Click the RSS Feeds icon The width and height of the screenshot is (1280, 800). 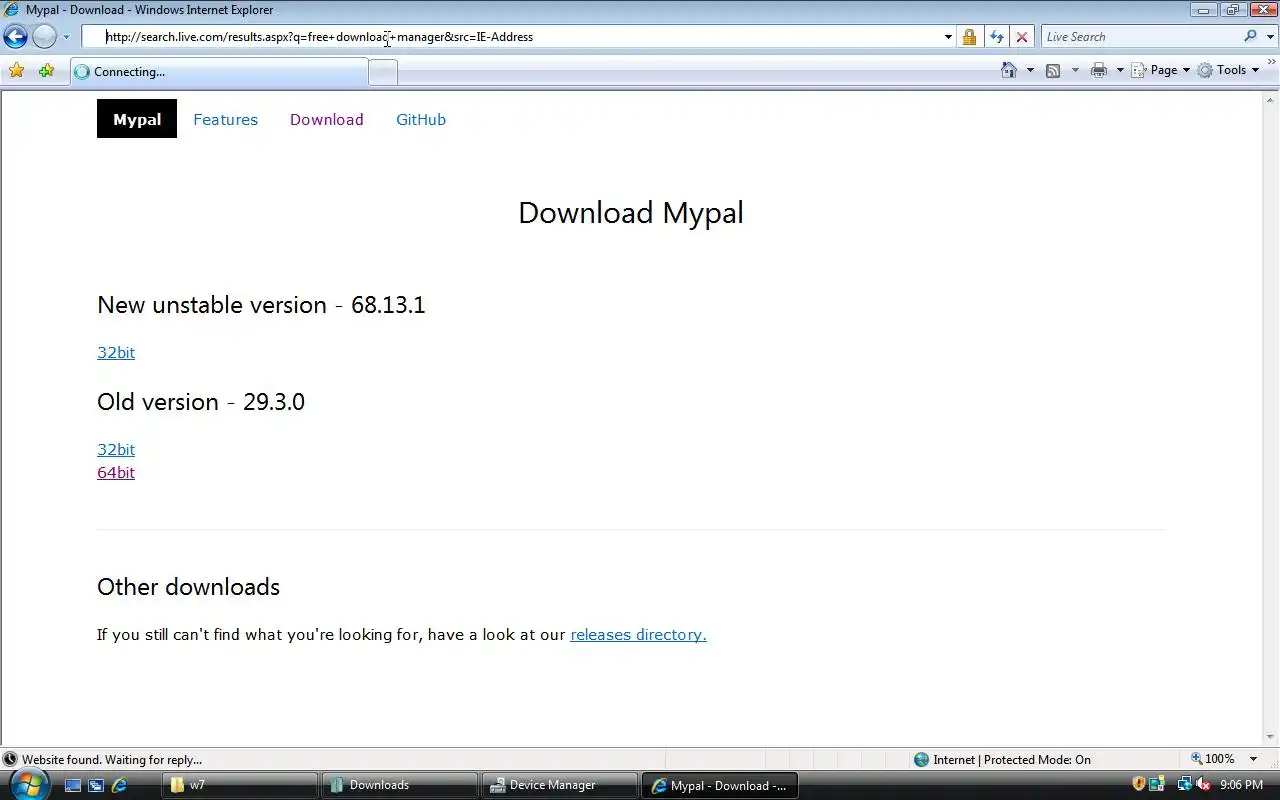coord(1053,70)
